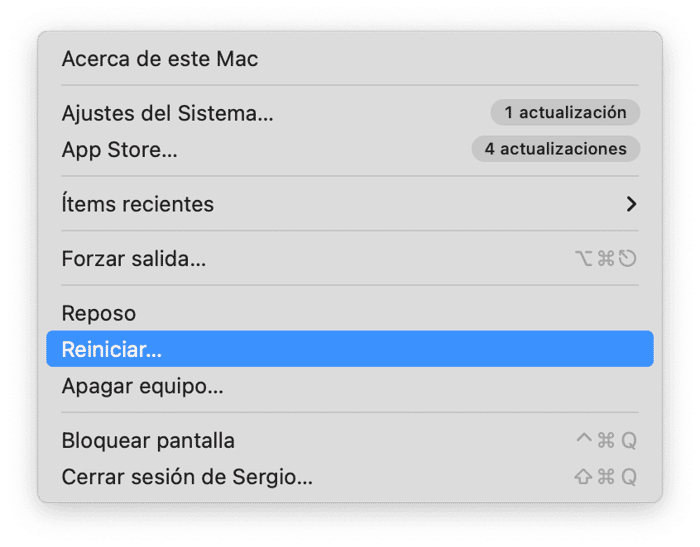Click the Shift arrow symbol beside Cerrar sesión
Viewport: 700px width, 547px height.
click(x=583, y=477)
